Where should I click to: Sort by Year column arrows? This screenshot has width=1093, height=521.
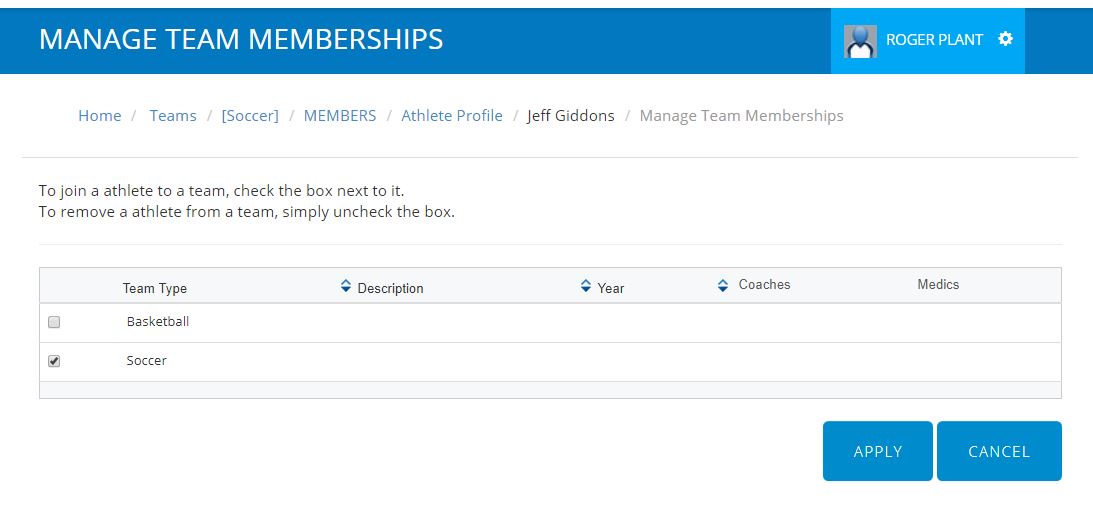[586, 285]
